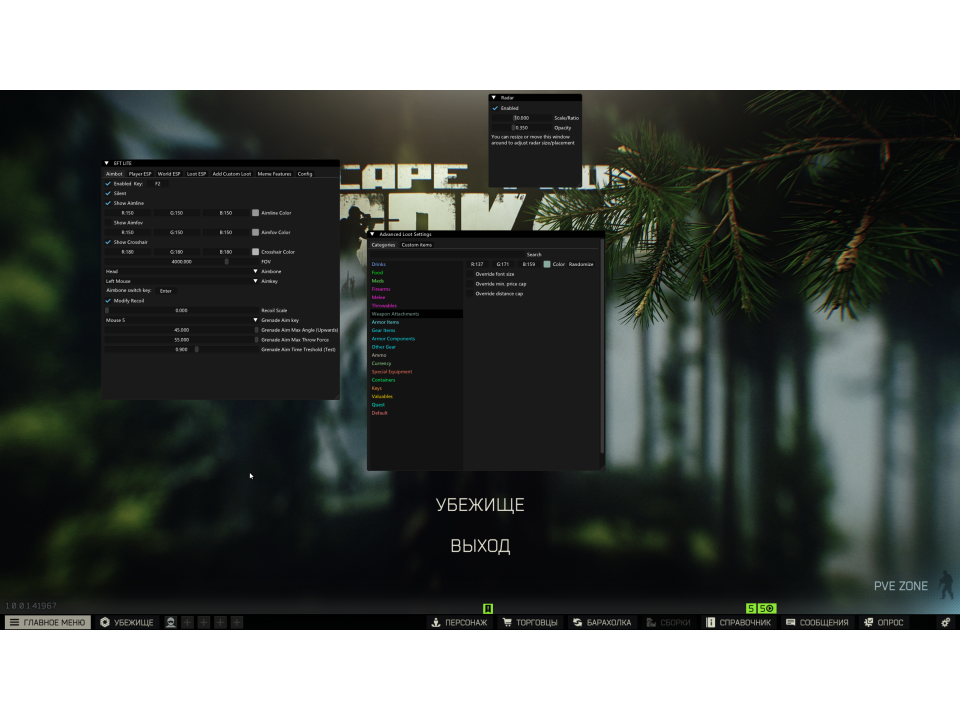This screenshot has height=720, width=960.
Task: Switch to the Player ESP tab
Action: [140, 174]
